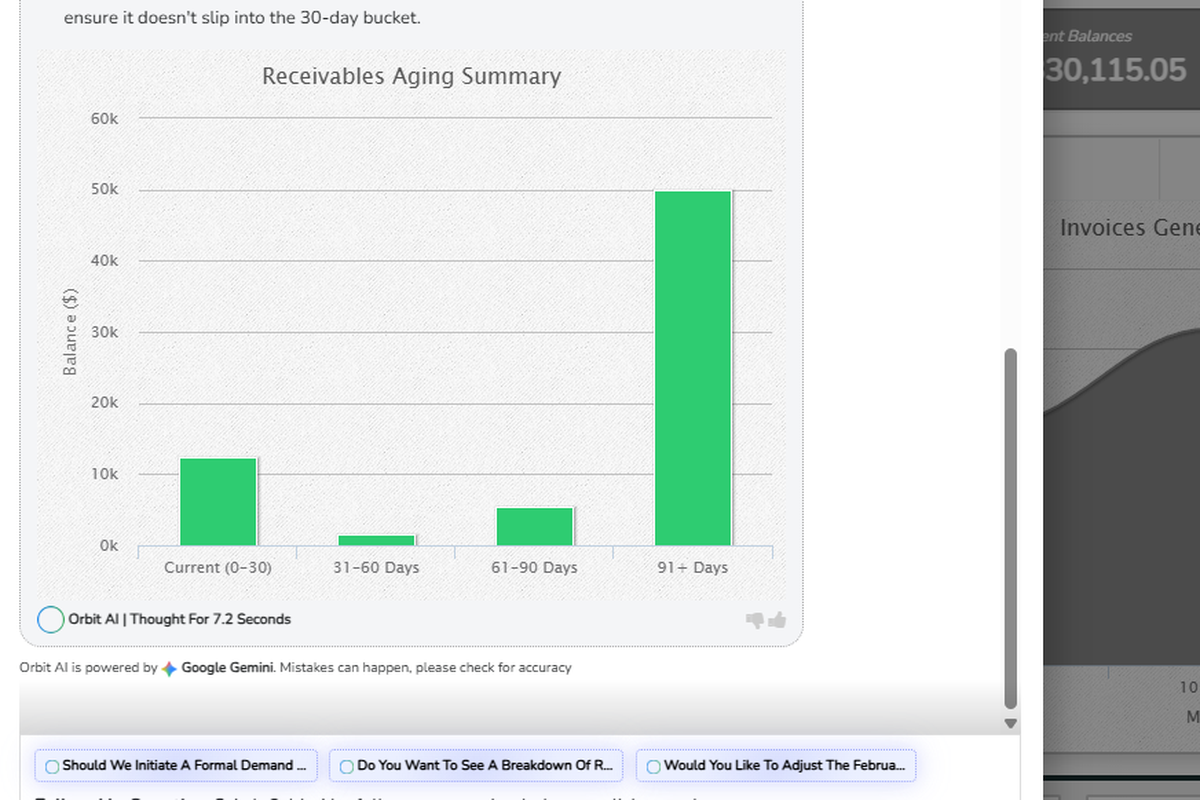Viewport: 1200px width, 800px height.
Task: Pick the 61–90 Days chart bar
Action: [x=535, y=526]
